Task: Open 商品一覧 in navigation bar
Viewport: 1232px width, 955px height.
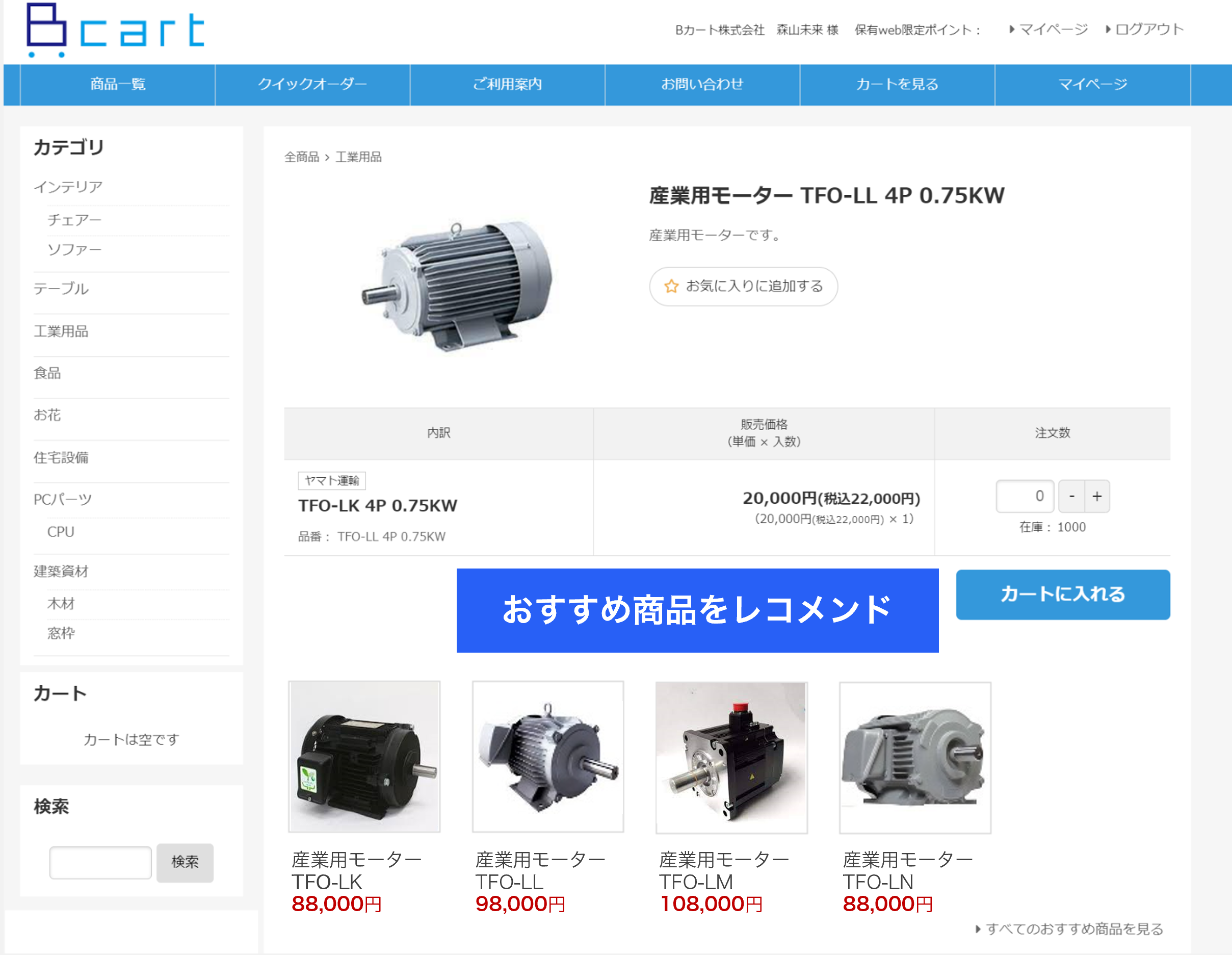Action: pos(118,85)
